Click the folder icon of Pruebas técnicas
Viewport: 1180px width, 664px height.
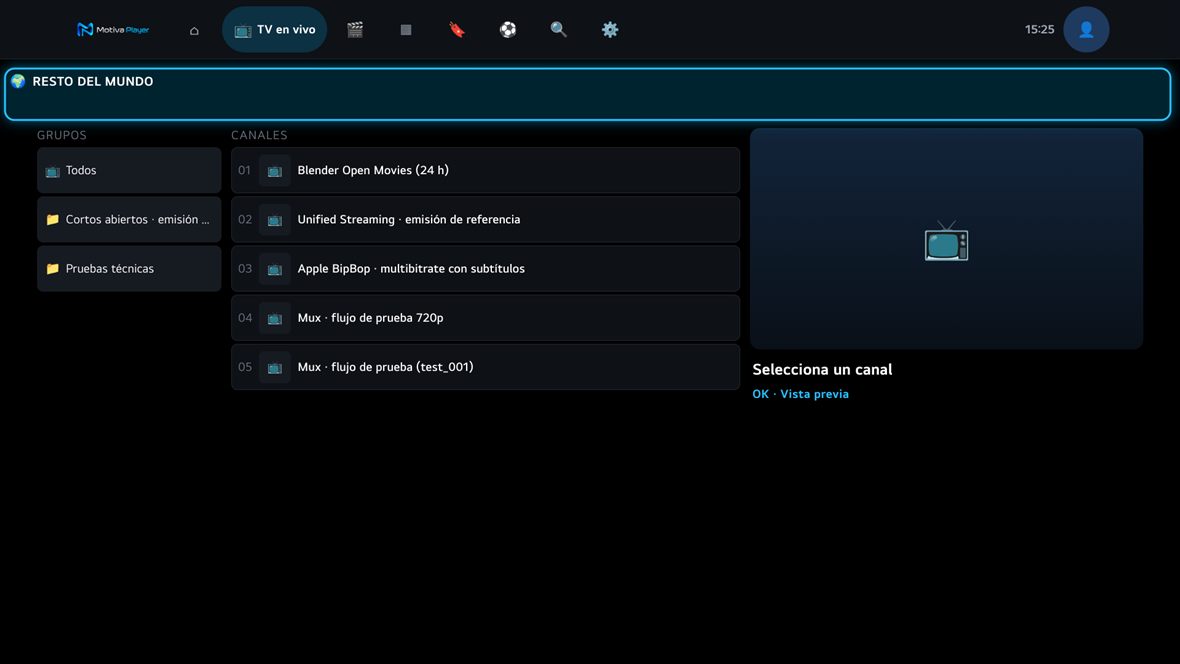pos(53,269)
